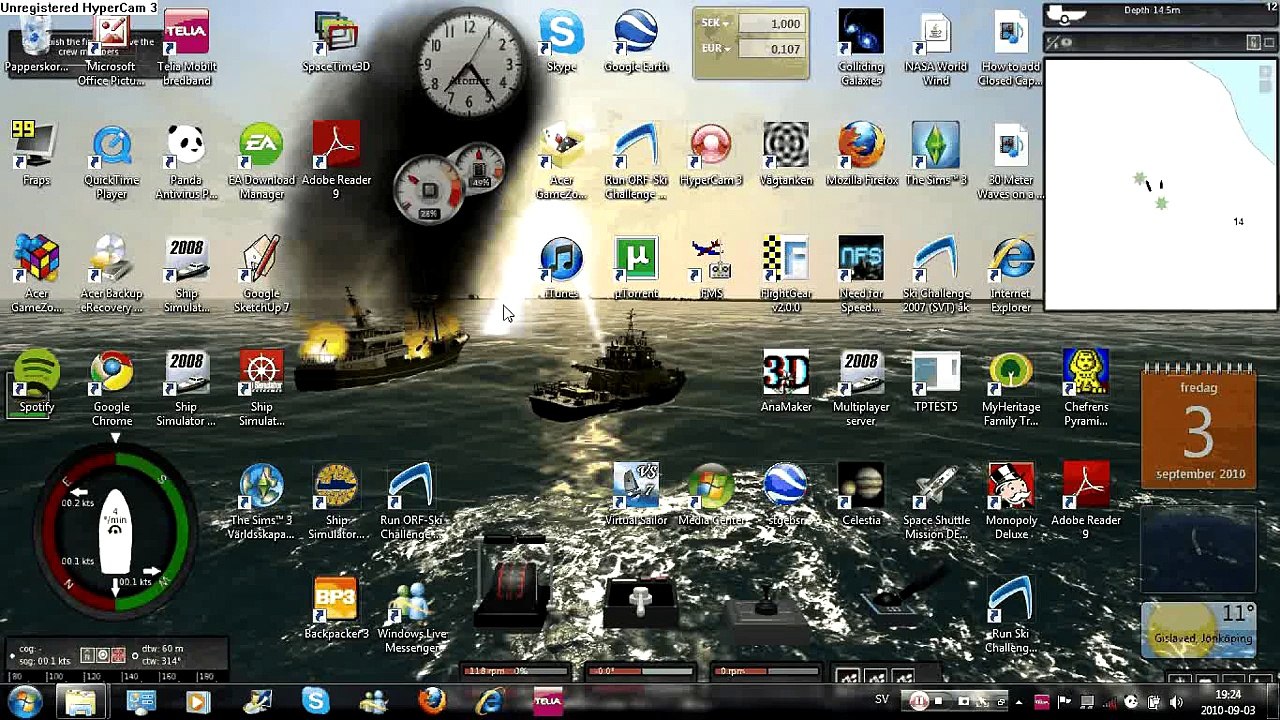Viewport: 1280px width, 720px height.
Task: Open the Spotify desktop shortcut
Action: [x=36, y=382]
